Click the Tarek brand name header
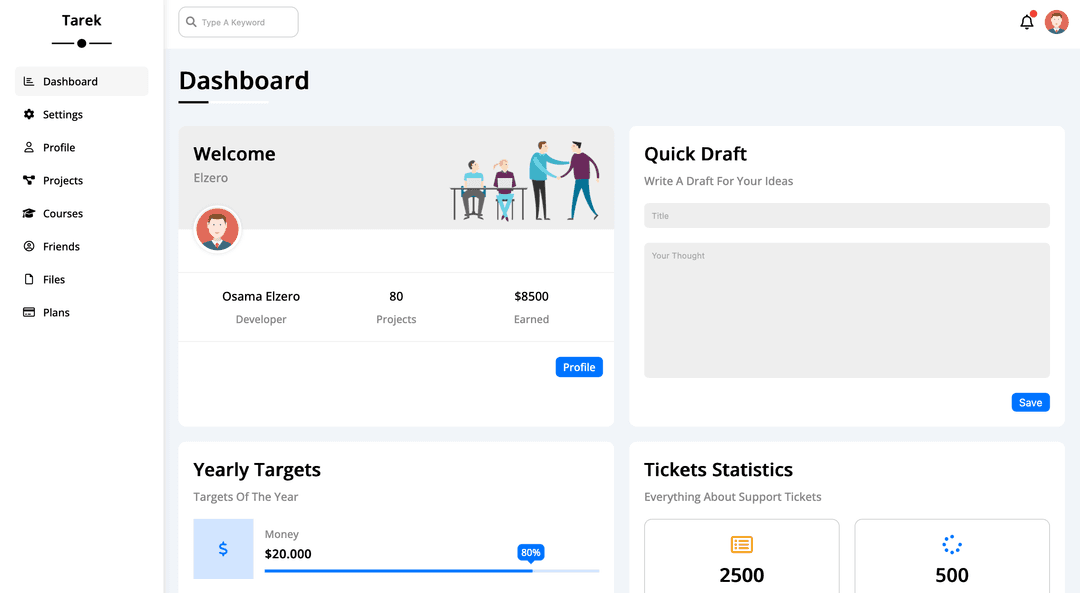The height and width of the screenshot is (593, 1080). (81, 20)
